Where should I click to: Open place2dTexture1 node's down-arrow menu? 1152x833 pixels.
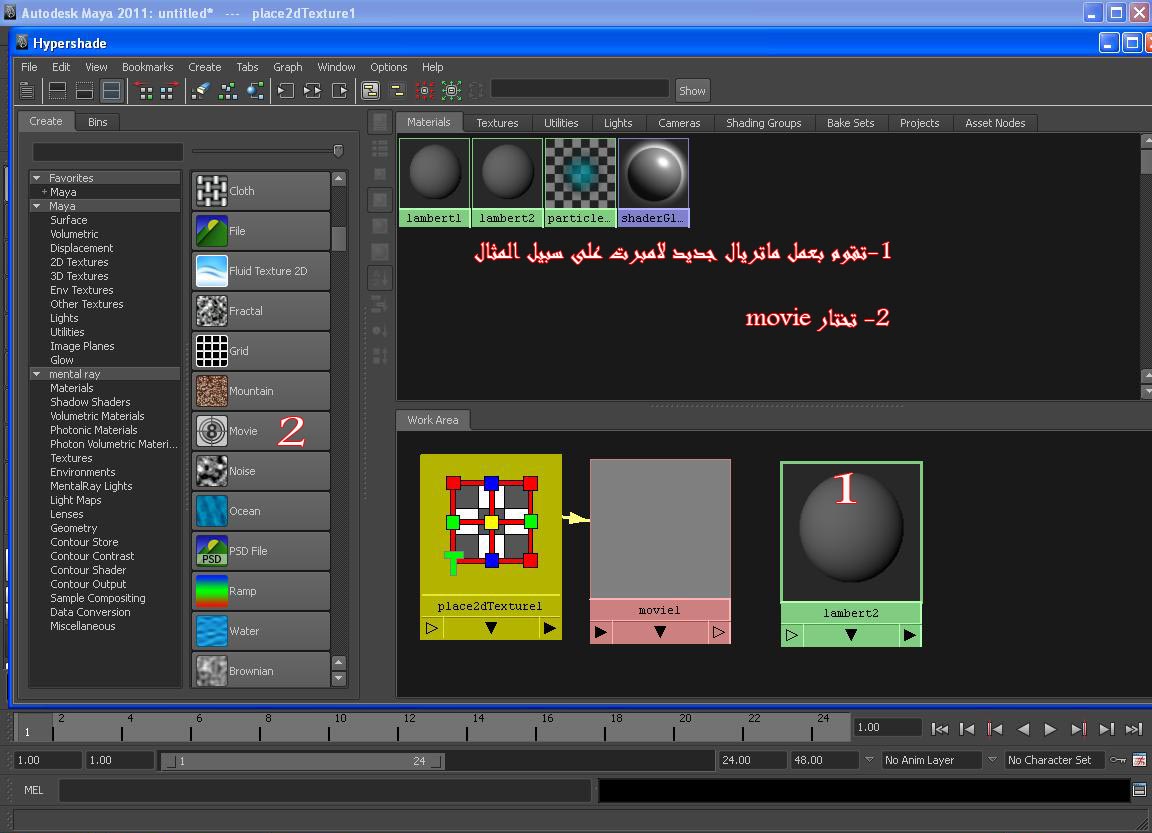click(491, 628)
